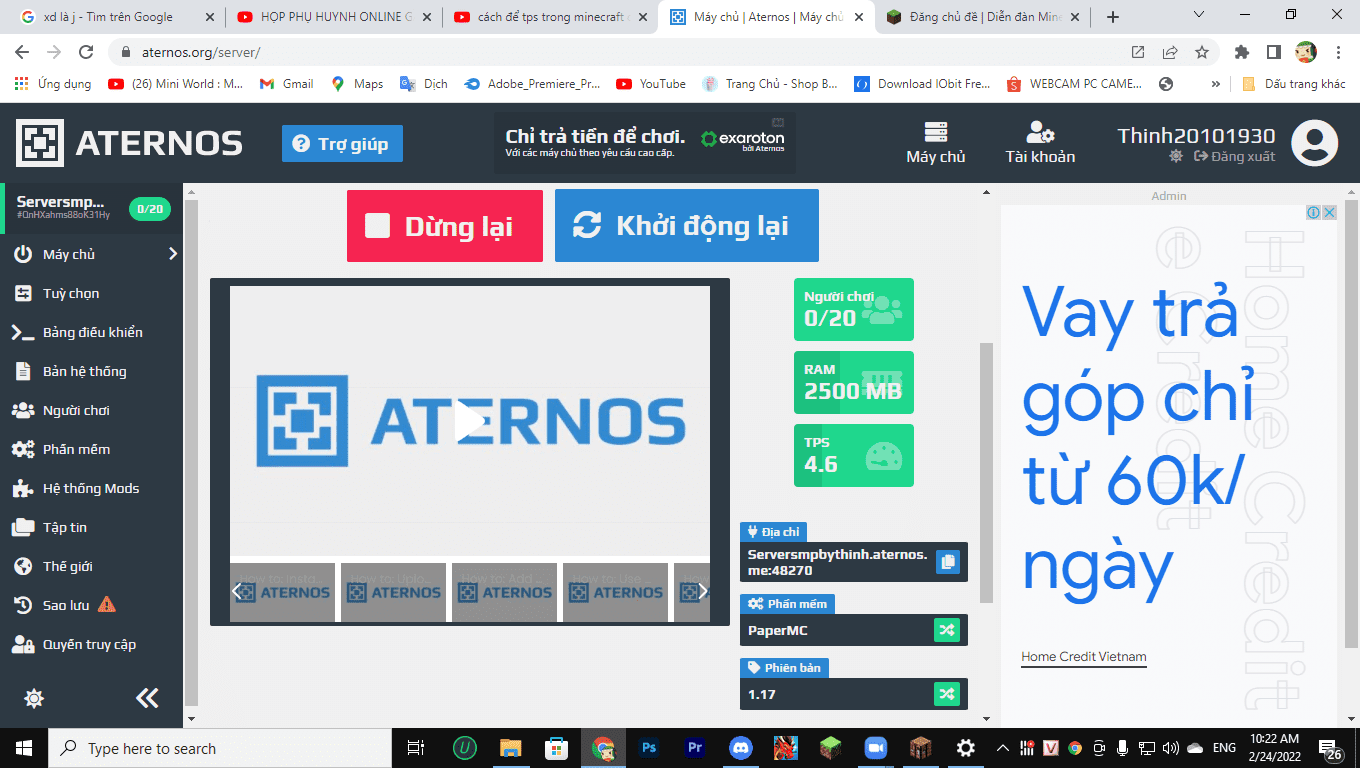The height and width of the screenshot is (768, 1360).
Task: Close the Home Credit ad
Action: point(1330,212)
